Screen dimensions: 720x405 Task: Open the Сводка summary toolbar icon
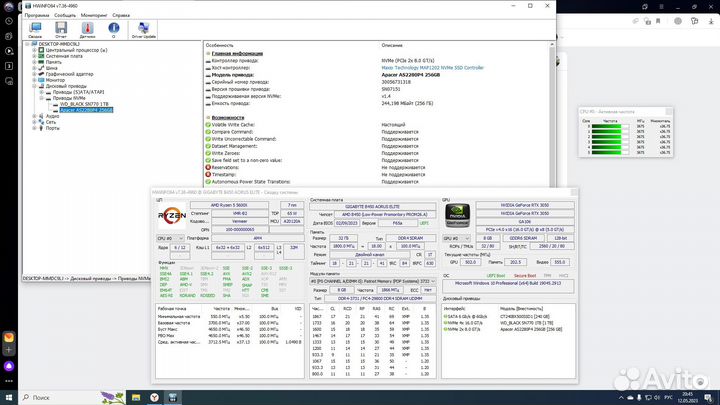click(35, 30)
